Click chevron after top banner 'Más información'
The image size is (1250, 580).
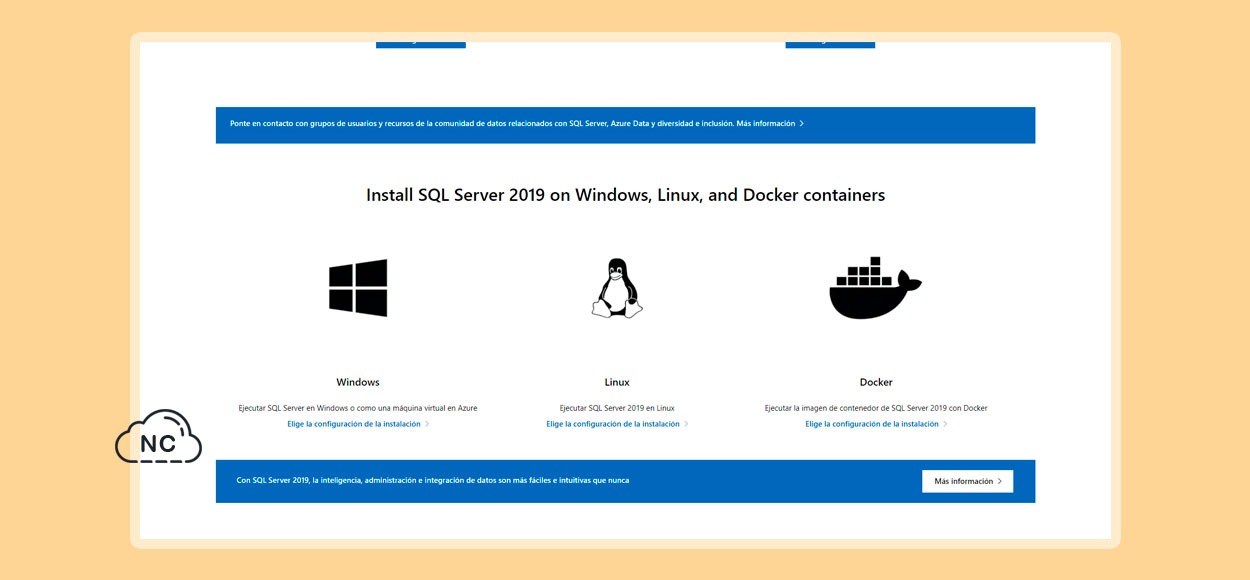click(x=802, y=124)
